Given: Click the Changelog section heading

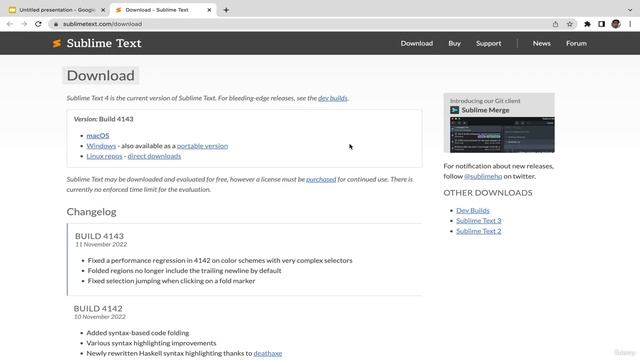Looking at the screenshot, I should [91, 212].
